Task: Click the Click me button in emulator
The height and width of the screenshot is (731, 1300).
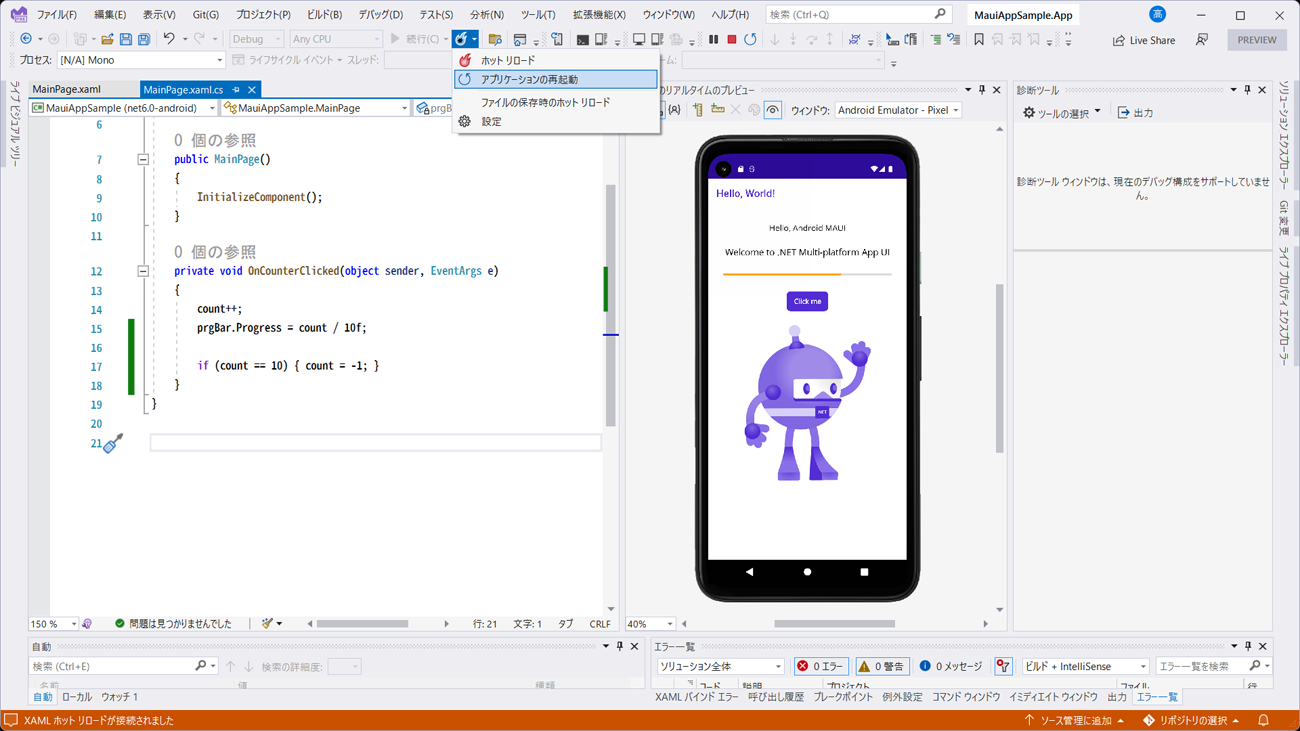Action: coord(807,301)
